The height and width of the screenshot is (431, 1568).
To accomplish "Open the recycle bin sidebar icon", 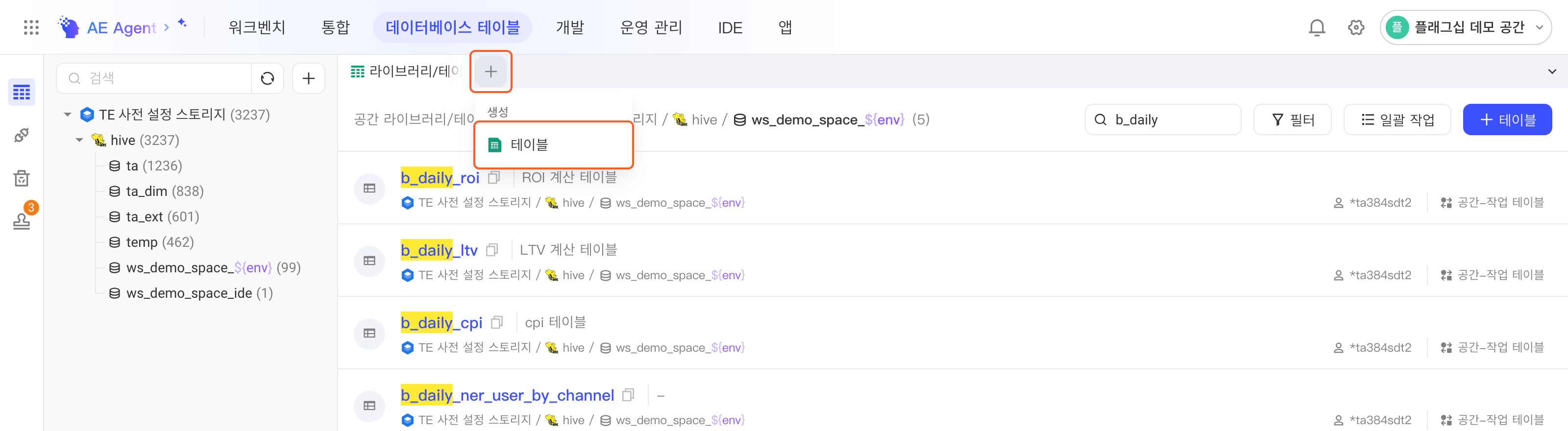I will (x=21, y=178).
